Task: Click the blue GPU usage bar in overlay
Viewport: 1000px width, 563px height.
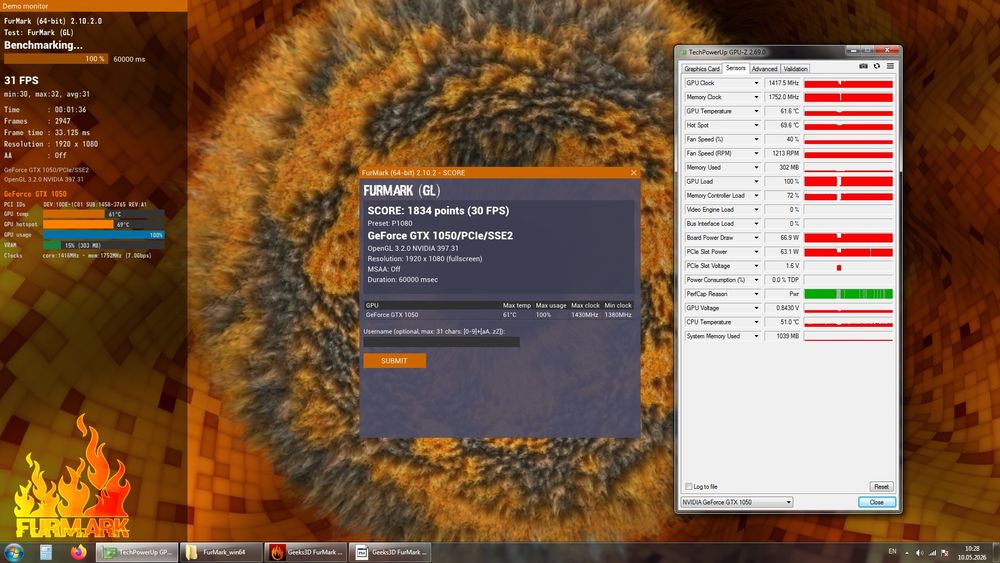Action: click(103, 235)
